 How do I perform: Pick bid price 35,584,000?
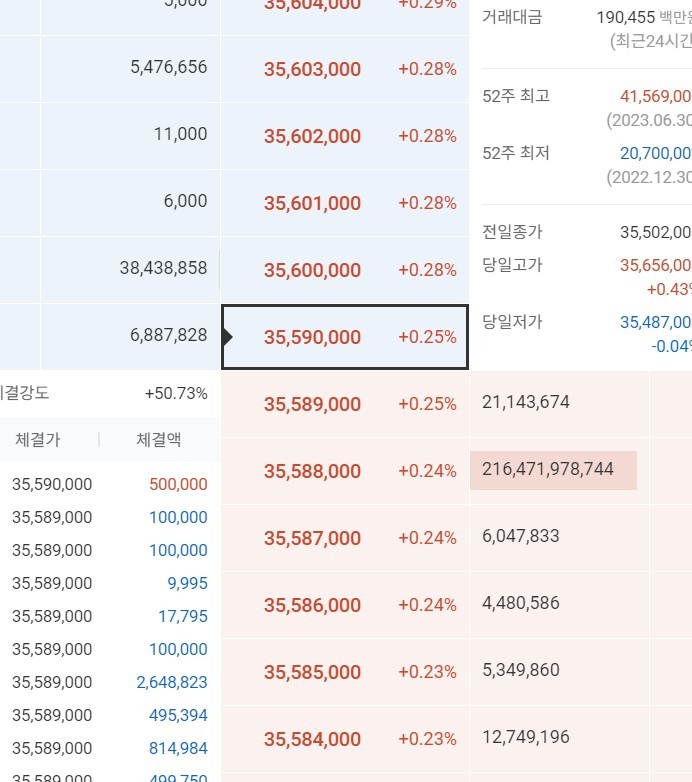tap(312, 740)
